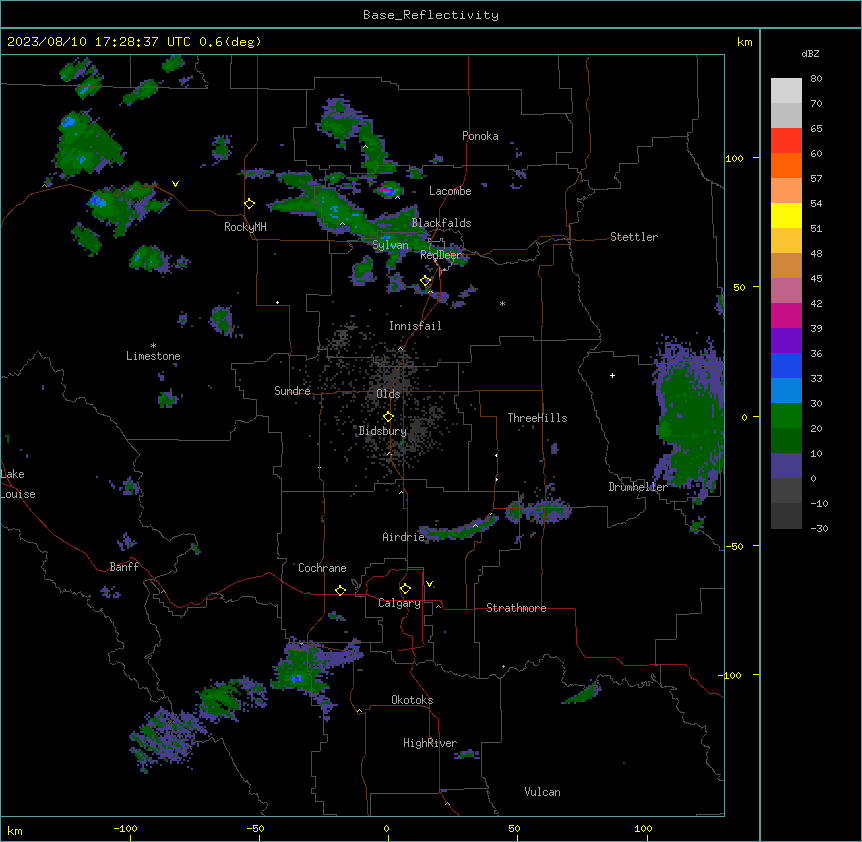Click the Sylvan label
Image resolution: width=862 pixels, height=842 pixels.
coord(390,245)
